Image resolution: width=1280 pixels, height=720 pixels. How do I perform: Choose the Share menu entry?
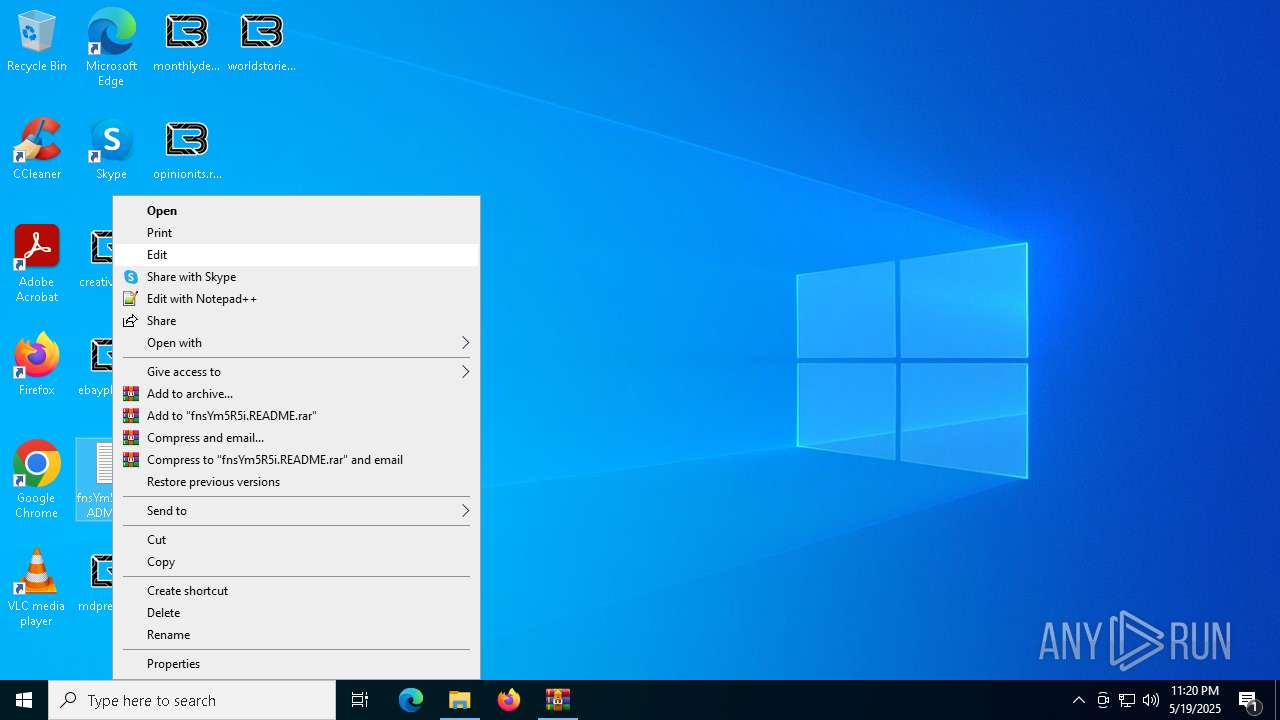[x=296, y=321]
